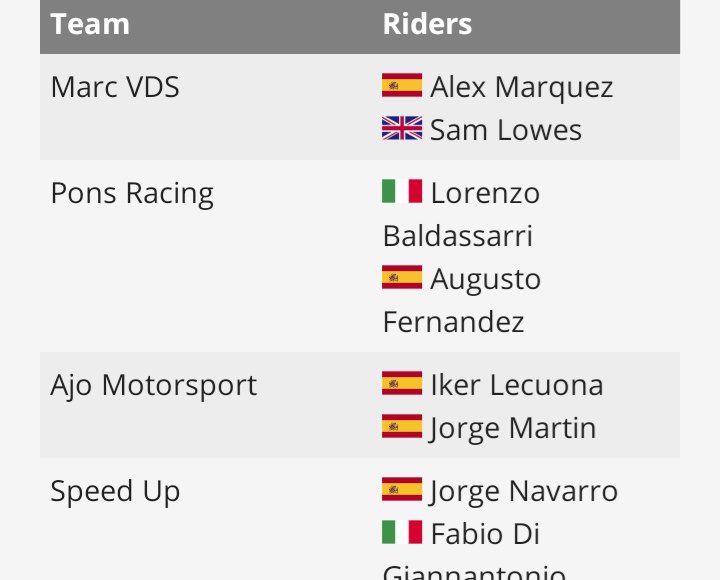Select the Ajo Motorsport team cell
This screenshot has width=720, height=580.
tap(154, 385)
